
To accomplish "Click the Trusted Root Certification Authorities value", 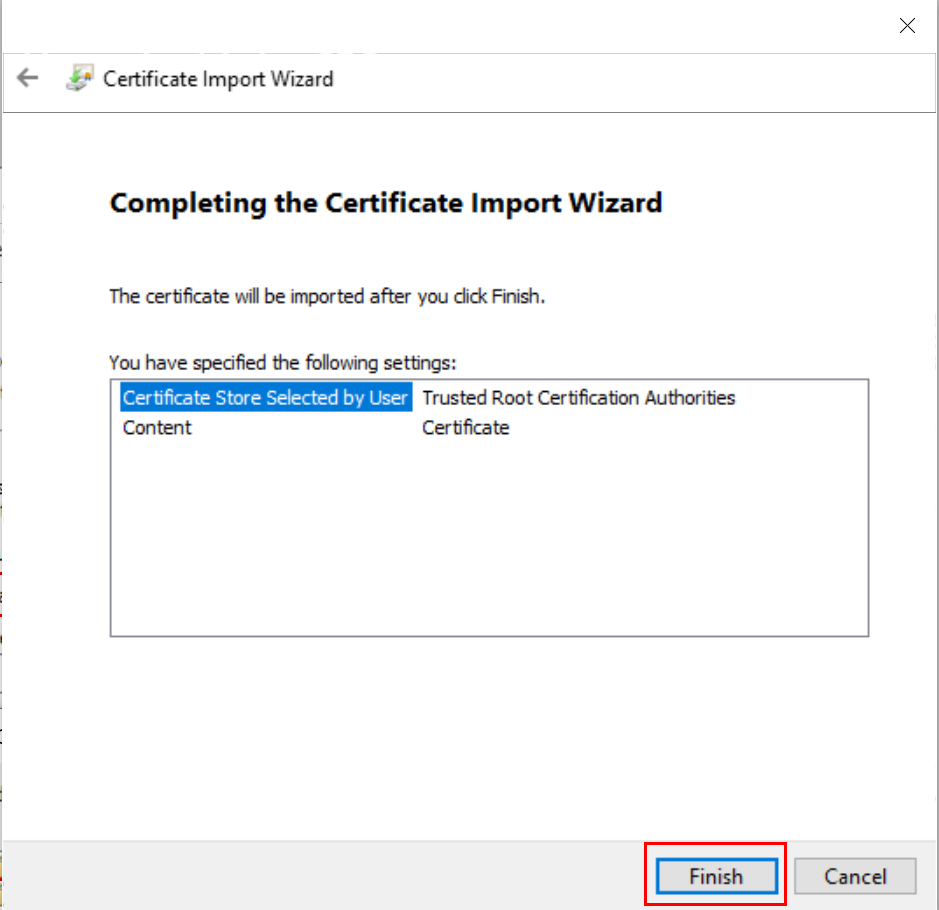I will pyautogui.click(x=578, y=398).
